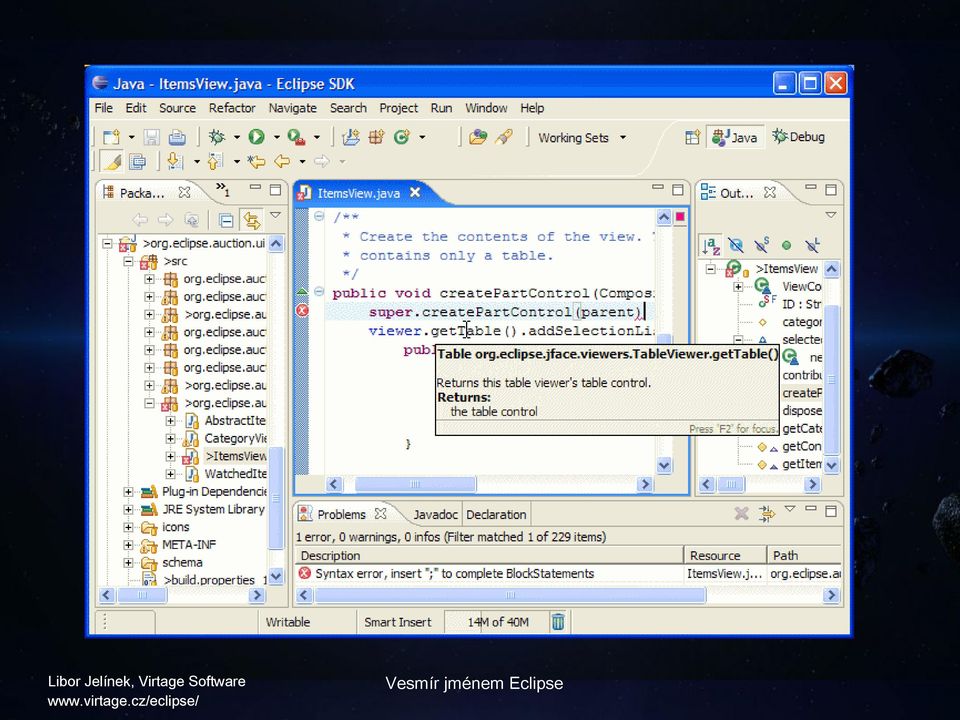
Task: Click the Path column header
Action: click(804, 555)
